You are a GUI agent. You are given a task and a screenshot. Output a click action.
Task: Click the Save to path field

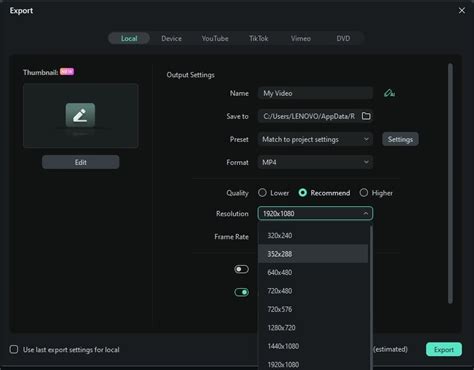pyautogui.click(x=309, y=116)
